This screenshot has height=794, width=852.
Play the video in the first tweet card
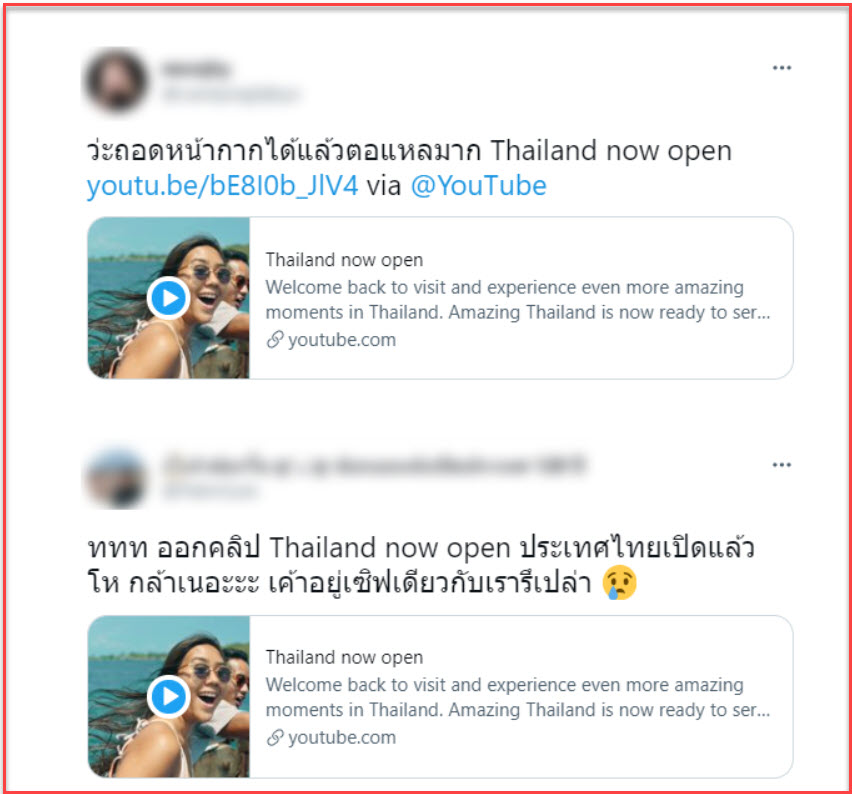pos(168,298)
